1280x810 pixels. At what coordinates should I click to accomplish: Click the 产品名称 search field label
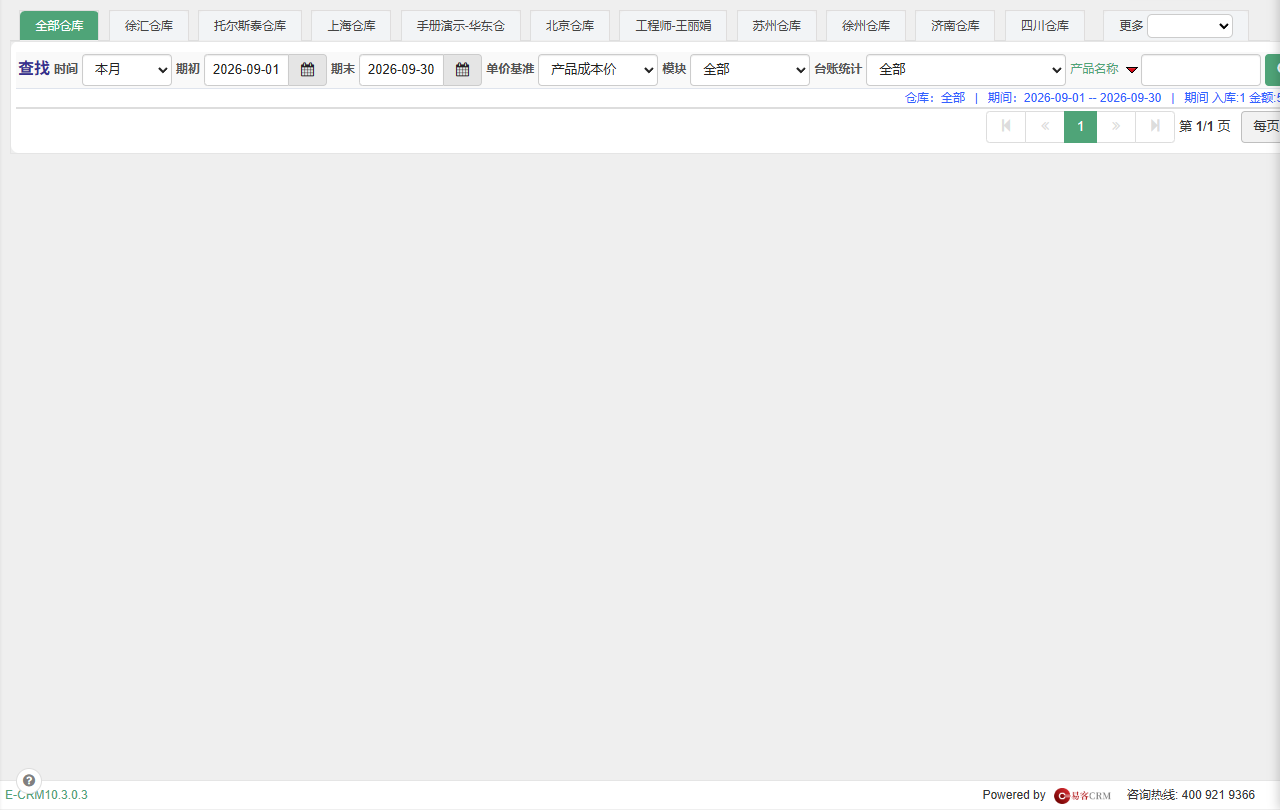pyautogui.click(x=1094, y=69)
